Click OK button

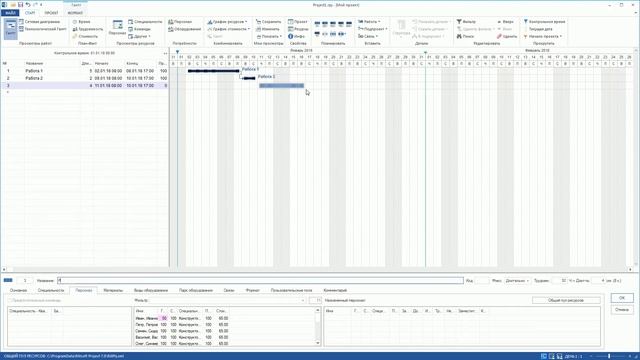622,298
